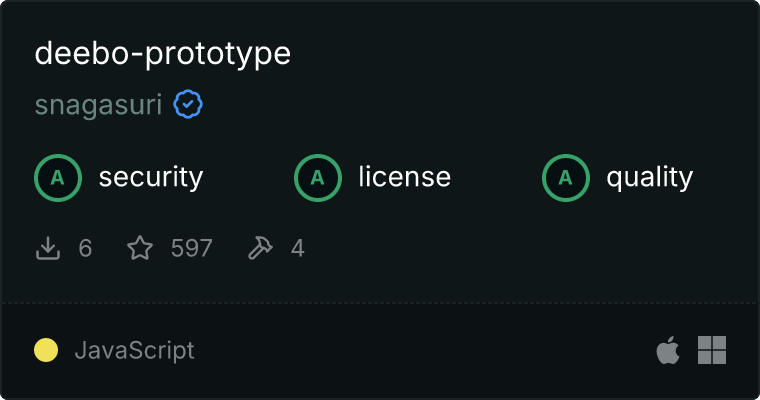Click the JavaScript language label
This screenshot has width=760, height=400.
click(x=135, y=351)
